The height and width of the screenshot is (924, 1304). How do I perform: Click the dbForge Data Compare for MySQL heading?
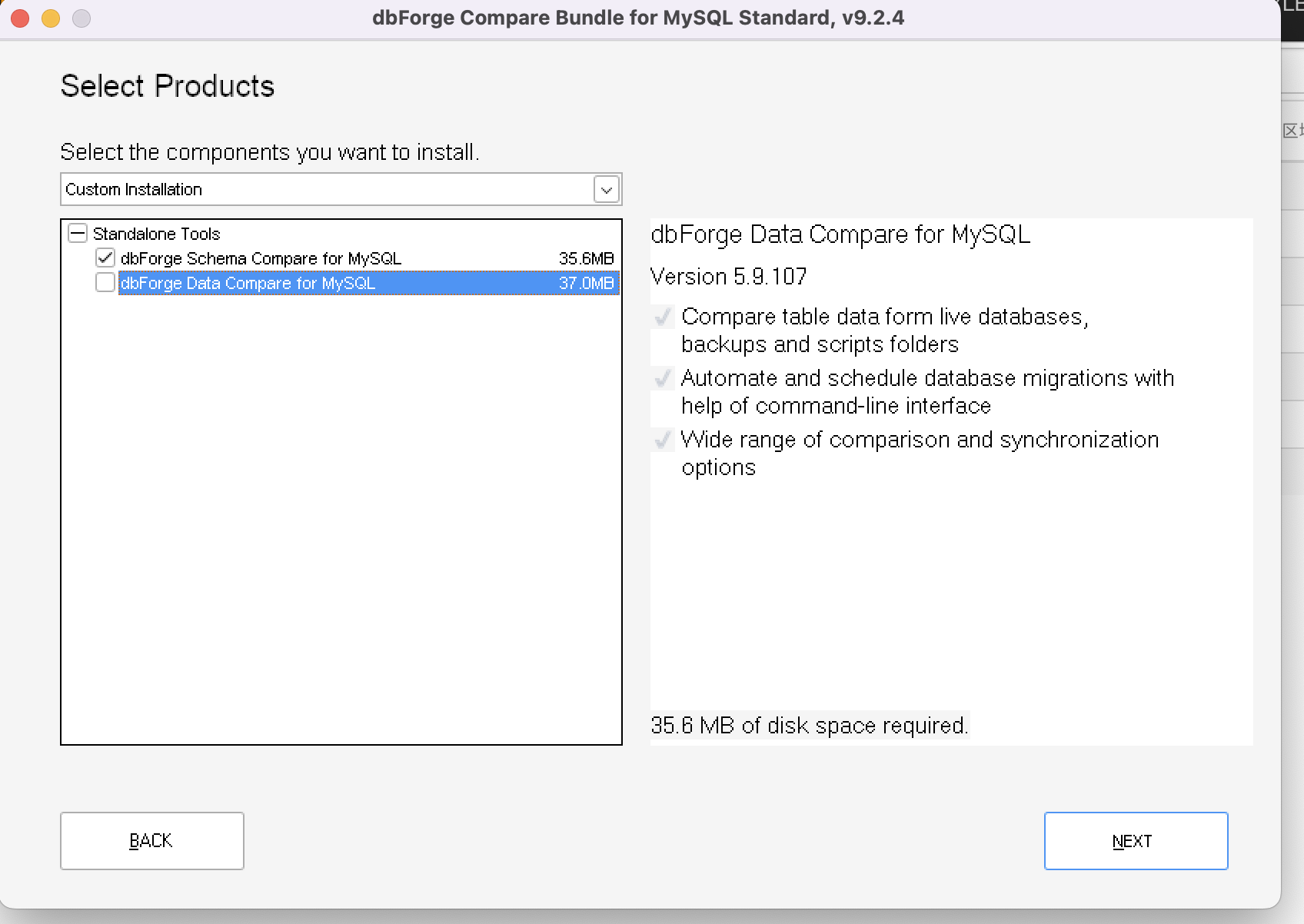coord(840,234)
